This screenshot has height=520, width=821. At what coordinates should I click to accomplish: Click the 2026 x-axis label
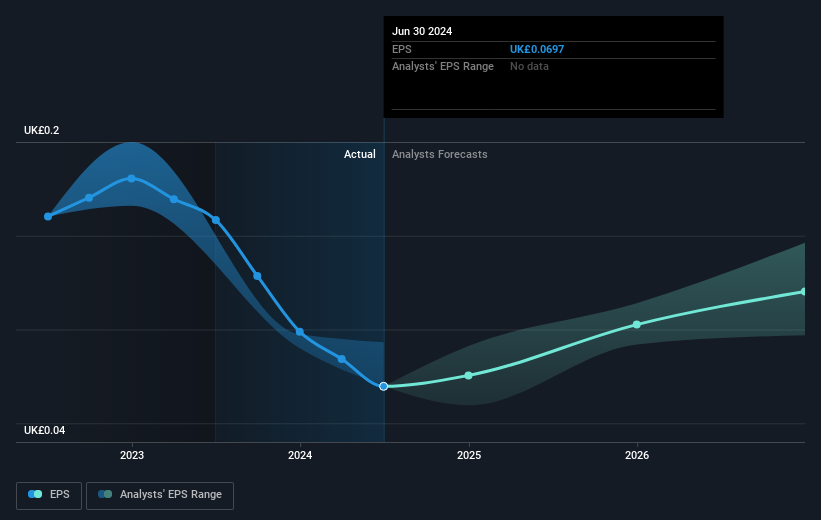pos(637,455)
